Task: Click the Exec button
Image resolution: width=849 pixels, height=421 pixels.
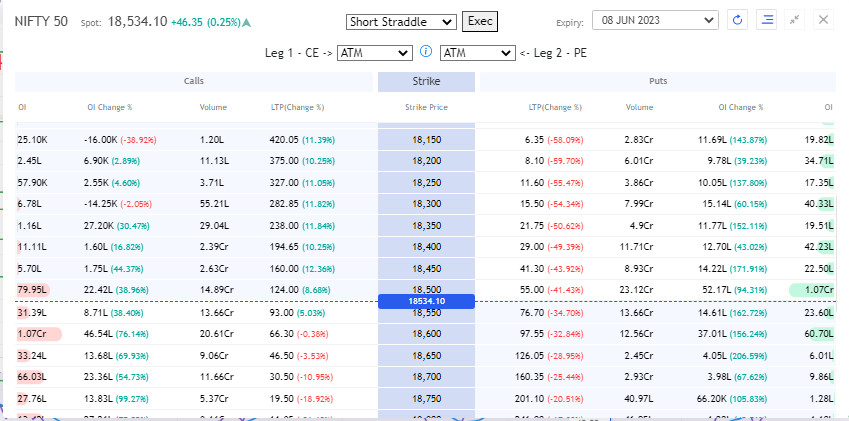Action: (480, 22)
